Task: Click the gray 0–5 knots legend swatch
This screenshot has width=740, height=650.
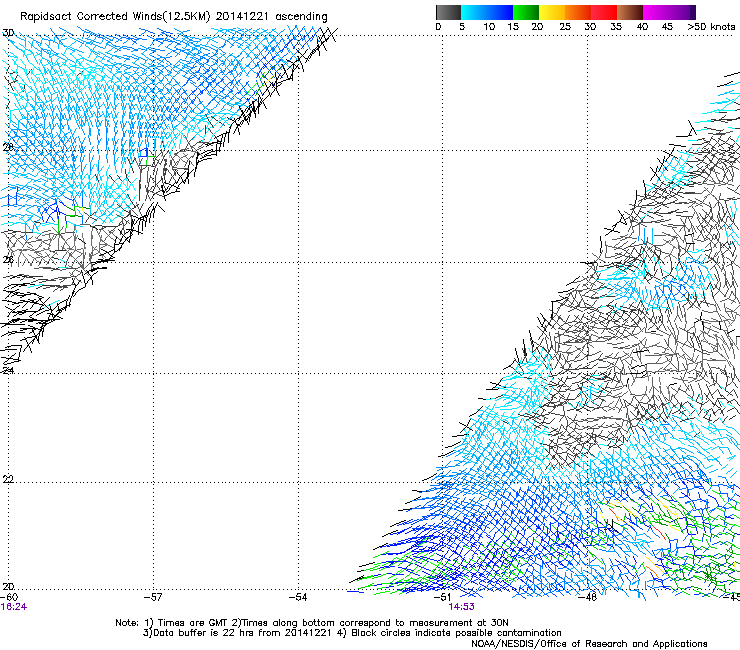Action: (x=448, y=12)
